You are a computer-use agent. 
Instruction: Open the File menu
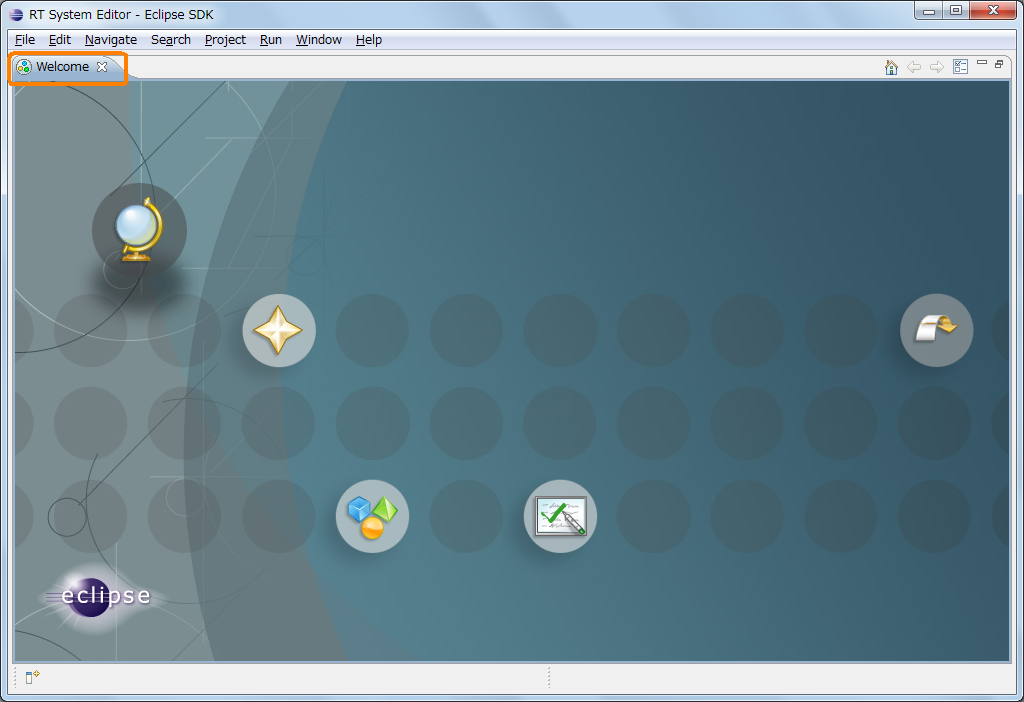pos(25,40)
